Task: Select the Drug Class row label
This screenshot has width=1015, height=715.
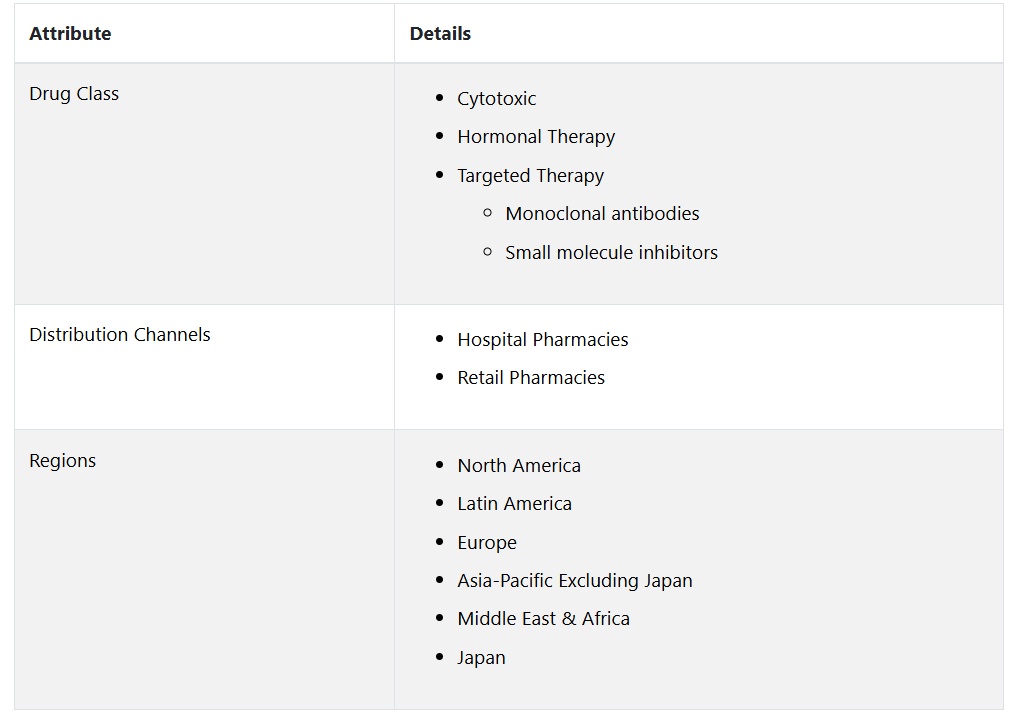Action: tap(74, 94)
